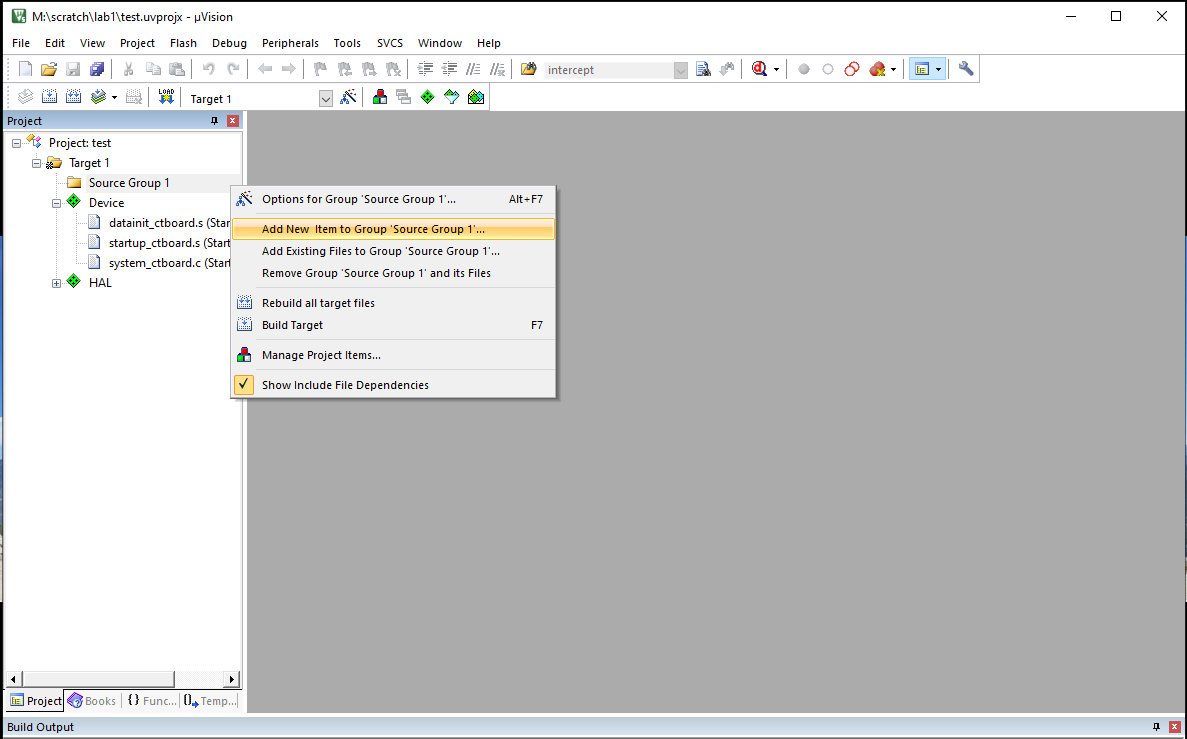The image size is (1187, 739).
Task: Open the Peripherals menu
Action: [290, 43]
